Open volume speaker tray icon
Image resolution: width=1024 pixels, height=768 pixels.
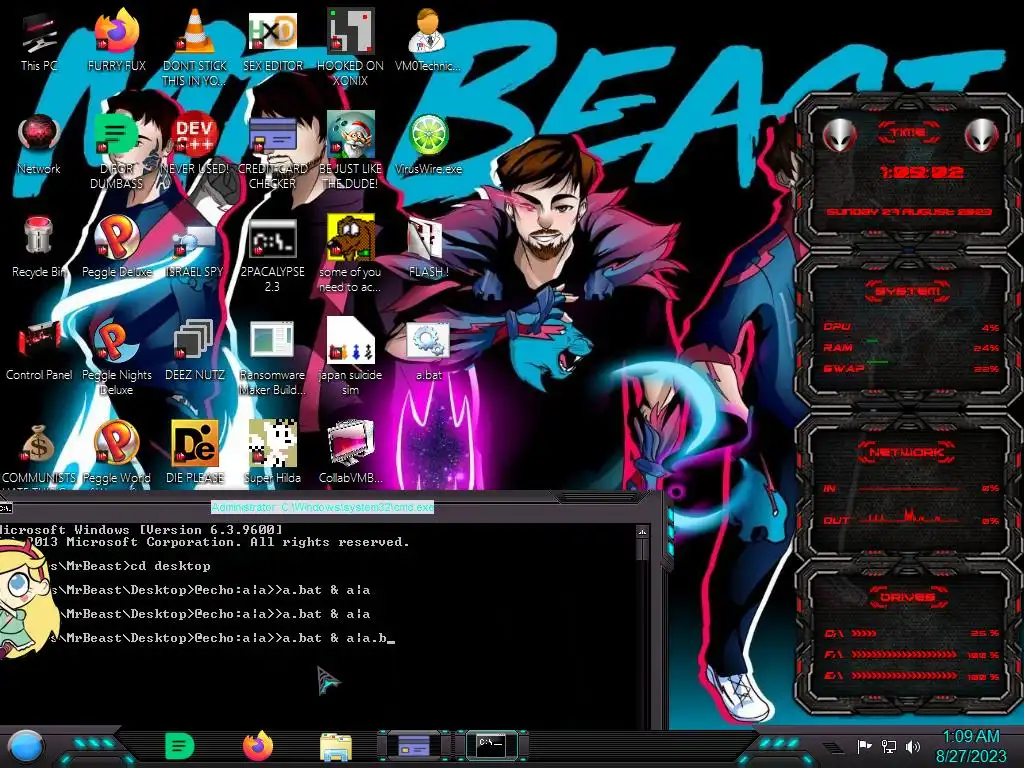[x=913, y=746]
